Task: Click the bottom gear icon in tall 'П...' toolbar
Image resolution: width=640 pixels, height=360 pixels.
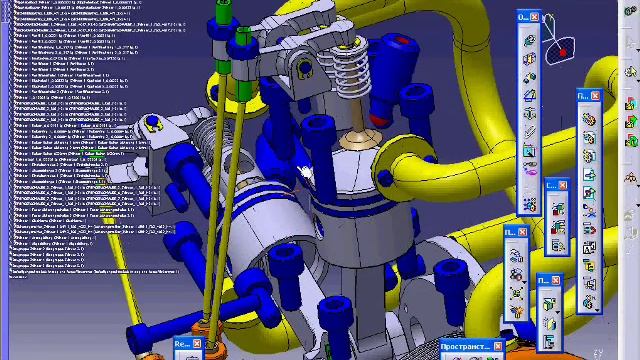Action: click(x=588, y=302)
